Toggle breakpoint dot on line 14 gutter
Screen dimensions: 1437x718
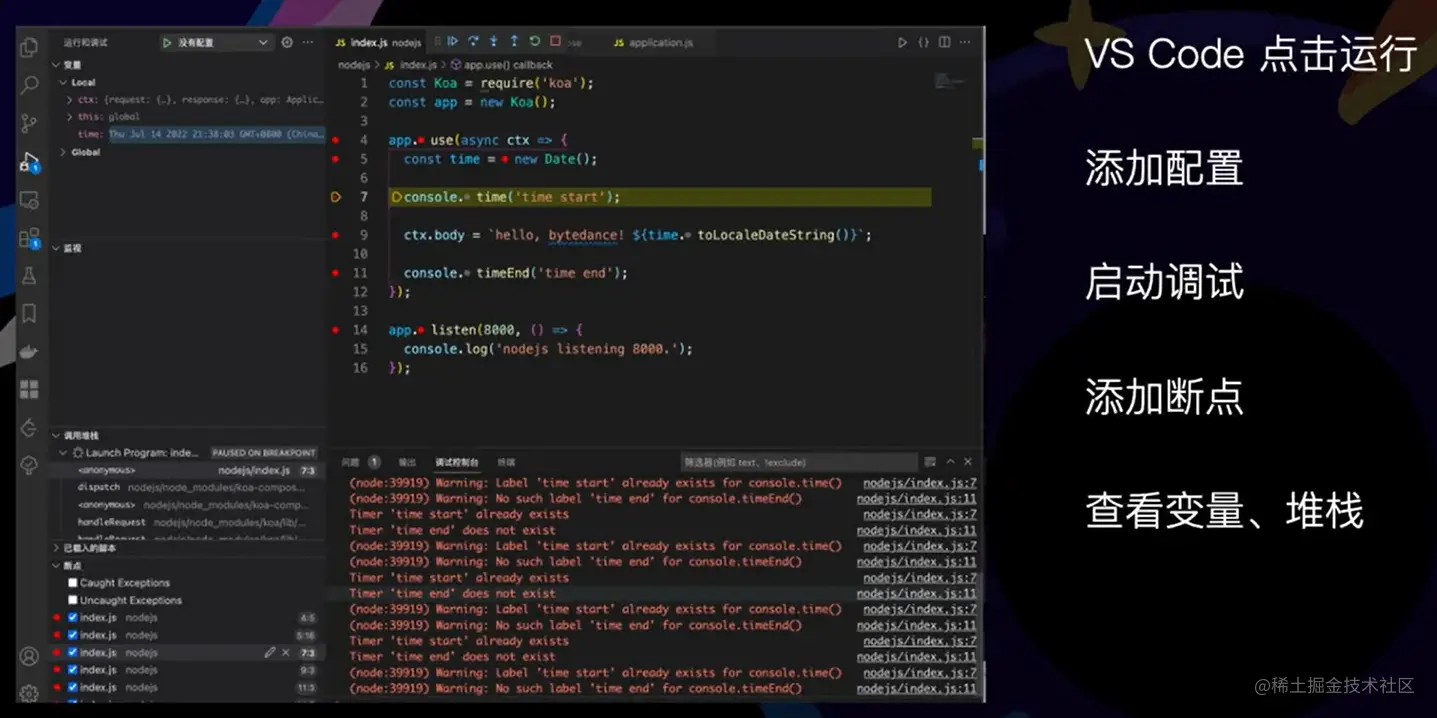tap(336, 330)
